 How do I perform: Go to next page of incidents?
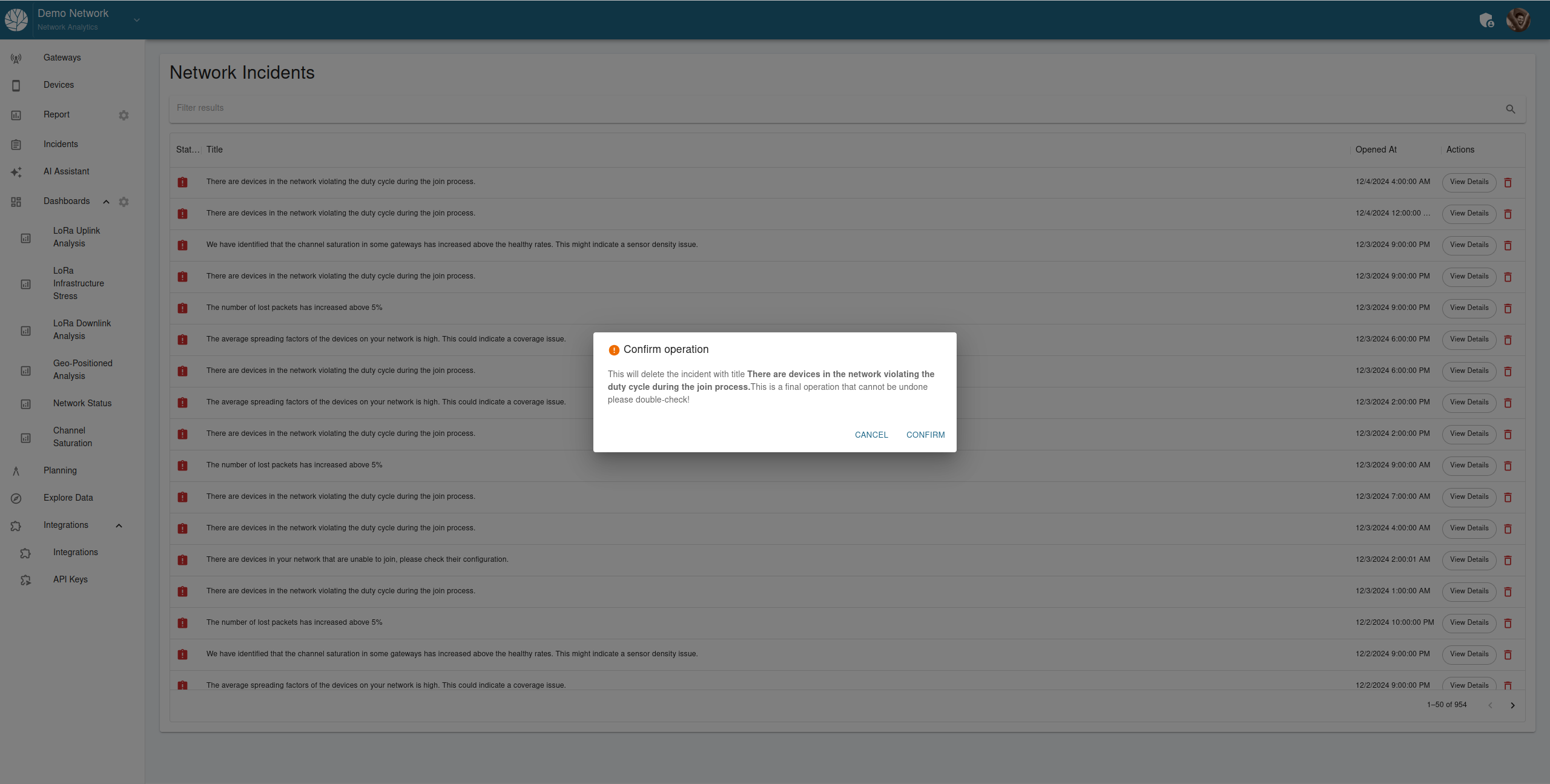tap(1512, 705)
